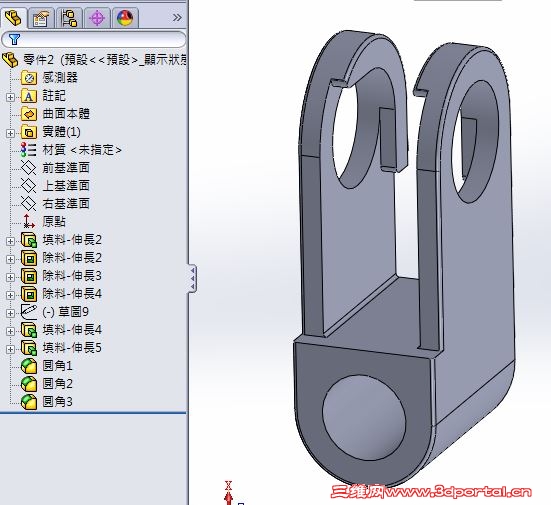Image resolution: width=551 pixels, height=505 pixels.
Task: Expand the 填料-伸長4 feature
Action: click(10, 331)
